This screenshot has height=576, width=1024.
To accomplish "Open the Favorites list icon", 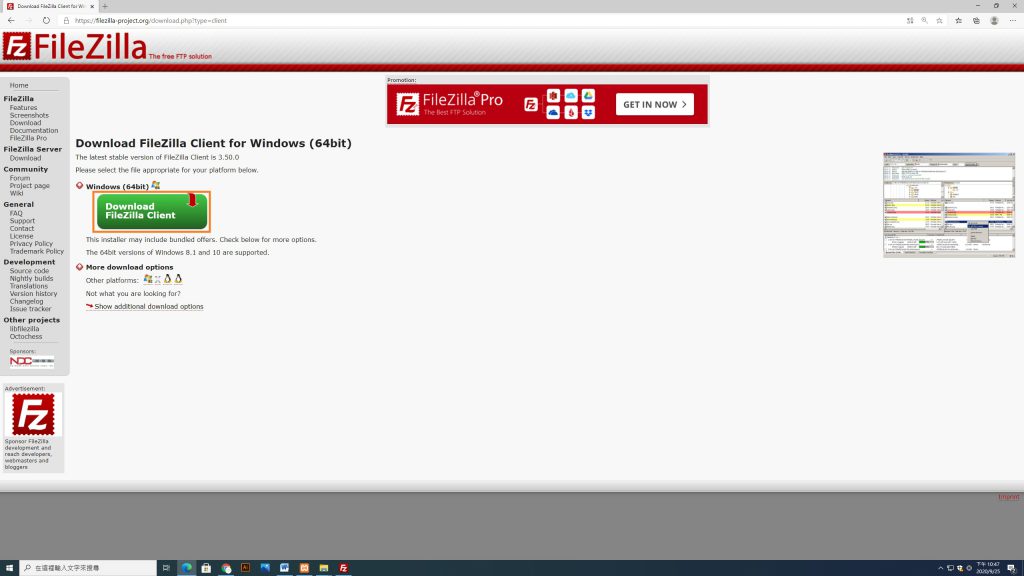I will (x=959, y=20).
